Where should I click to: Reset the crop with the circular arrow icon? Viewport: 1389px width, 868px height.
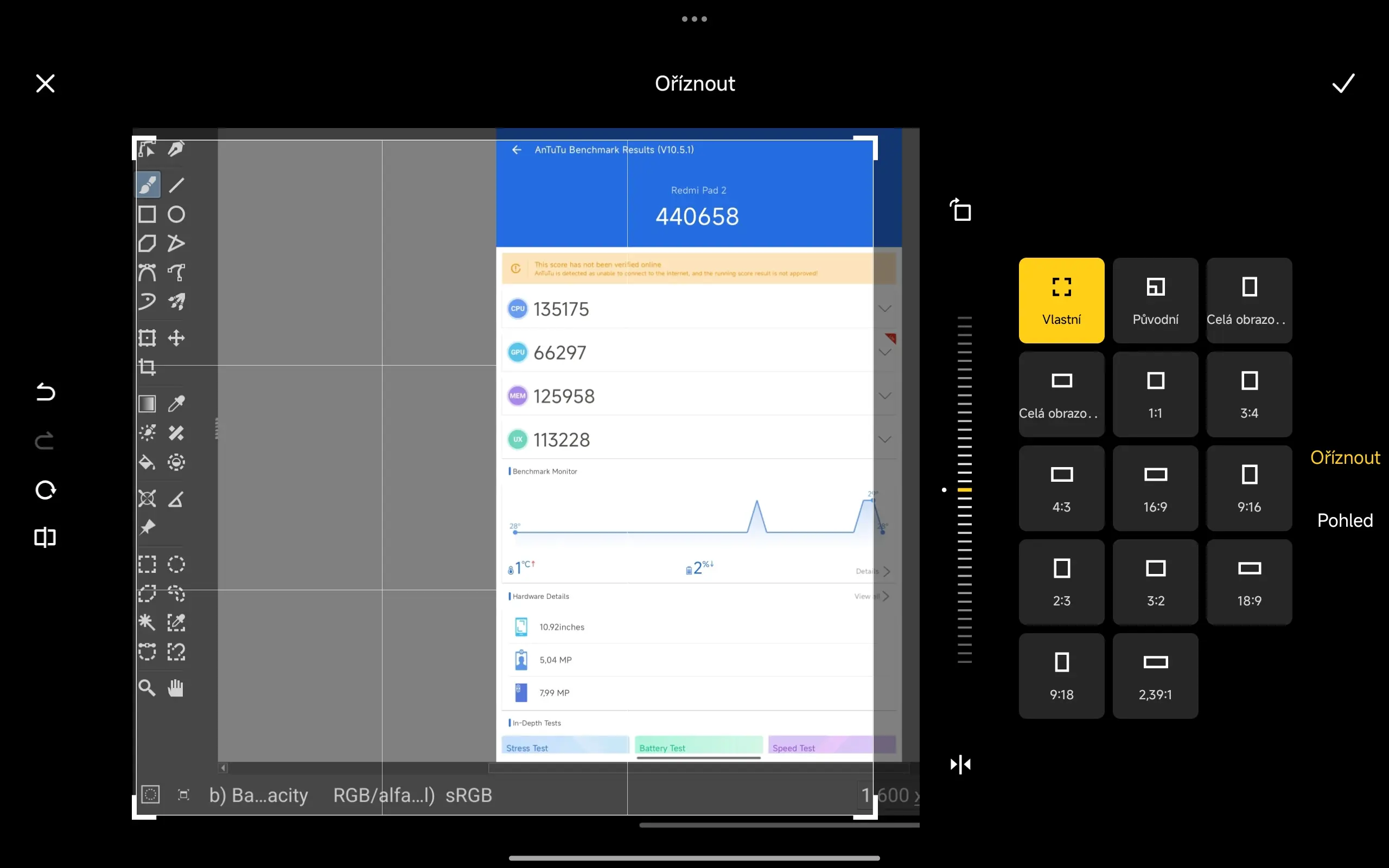point(46,490)
